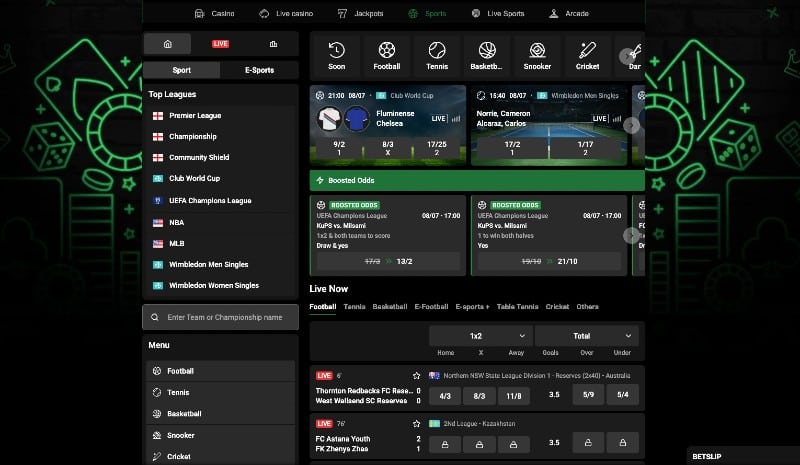This screenshot has width=800, height=465.
Task: Bet 5/4 under 3.5 goals Thornton match
Action: click(622, 395)
